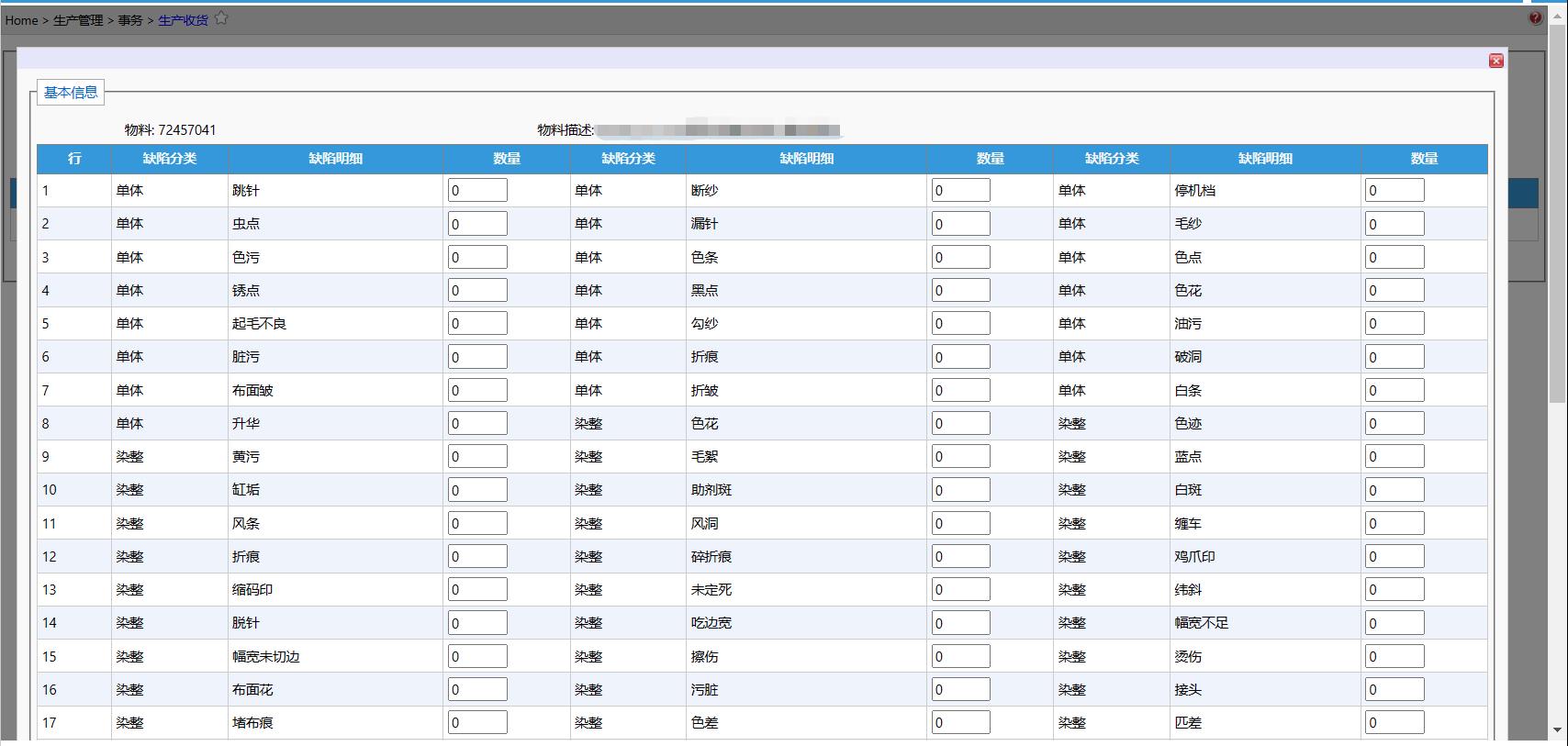The image size is (1568, 746).
Task: Click the scrollbar up arrow
Action: click(1557, 13)
